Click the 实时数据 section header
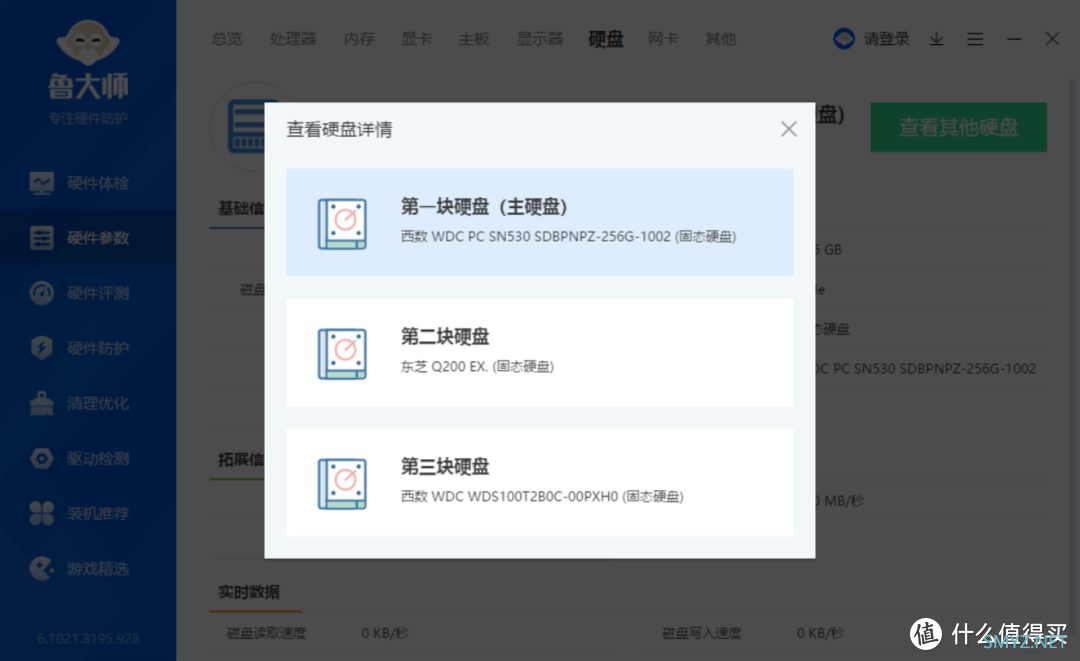This screenshot has height=661, width=1080. 249,592
